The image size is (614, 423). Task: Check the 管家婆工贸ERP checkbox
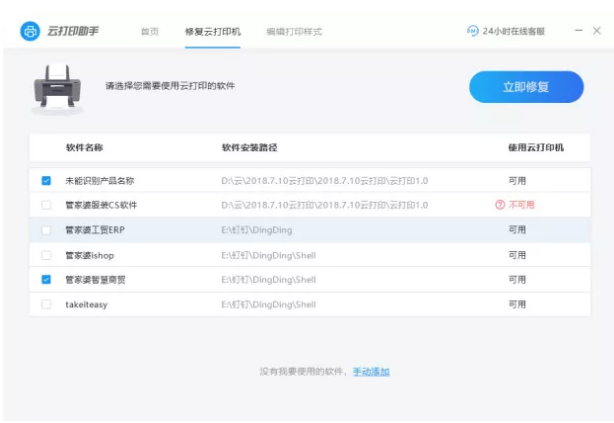pyautogui.click(x=46, y=230)
